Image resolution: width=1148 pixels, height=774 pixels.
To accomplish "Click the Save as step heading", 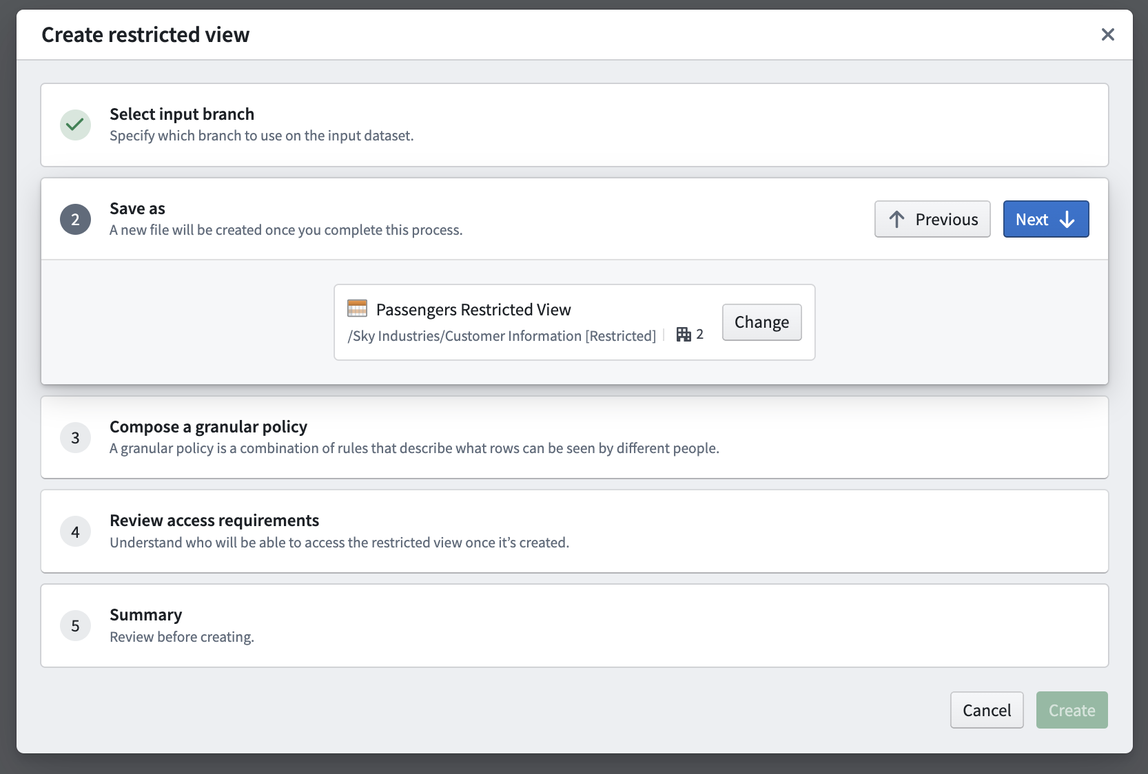I will click(138, 209).
